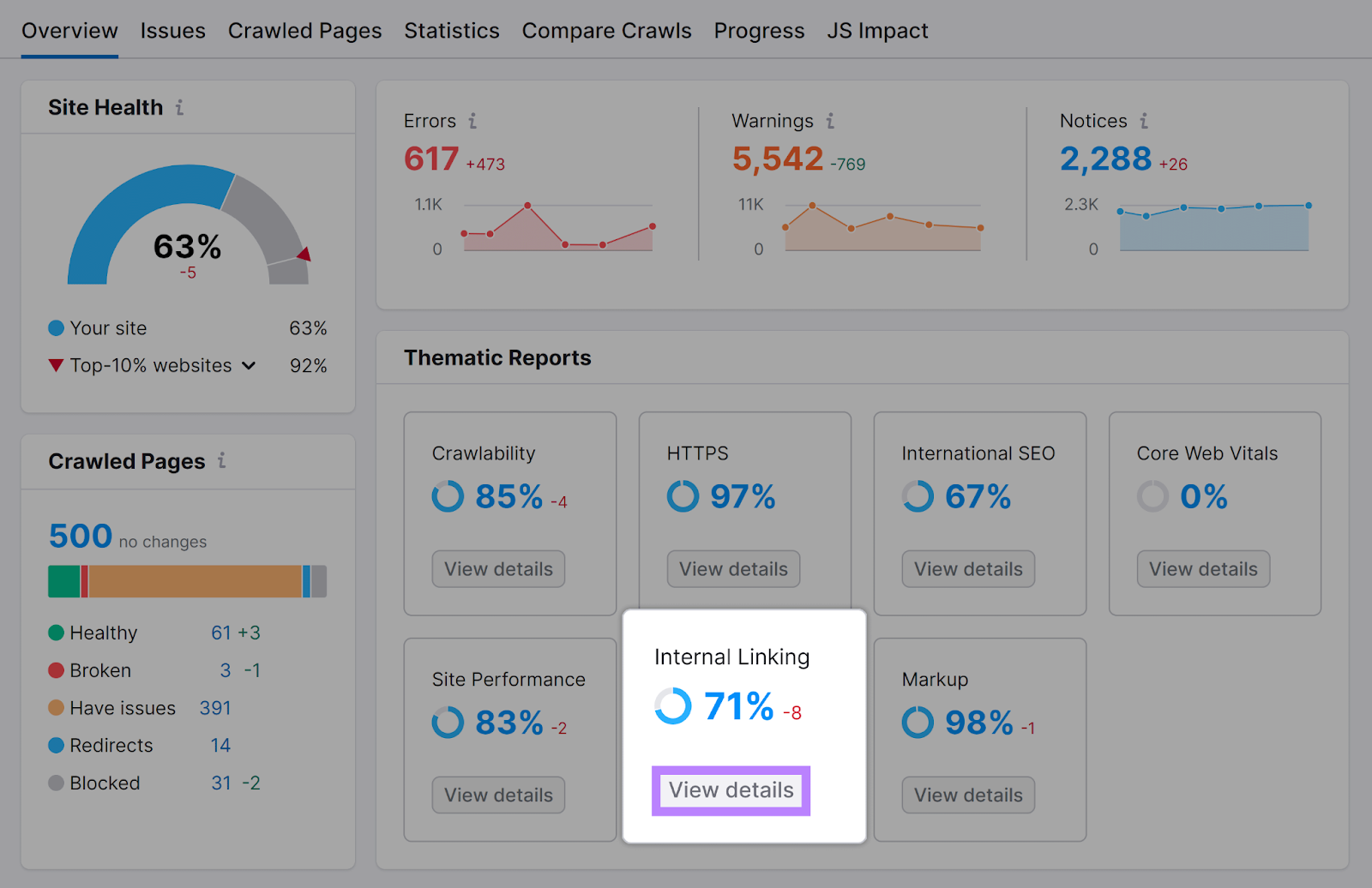Open the Statistics tab
Image resolution: width=1372 pixels, height=888 pixels.
point(452,30)
